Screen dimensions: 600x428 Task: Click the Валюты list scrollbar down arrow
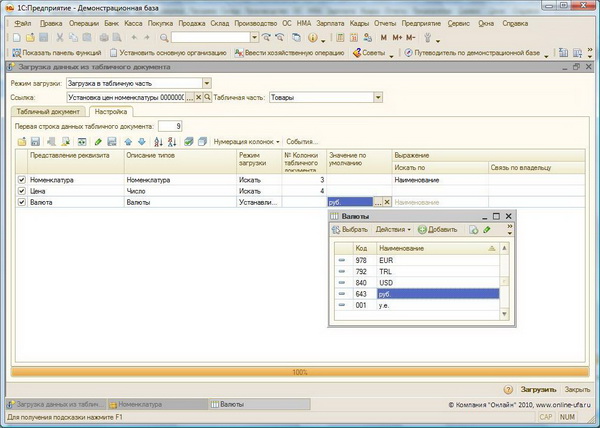(x=504, y=314)
